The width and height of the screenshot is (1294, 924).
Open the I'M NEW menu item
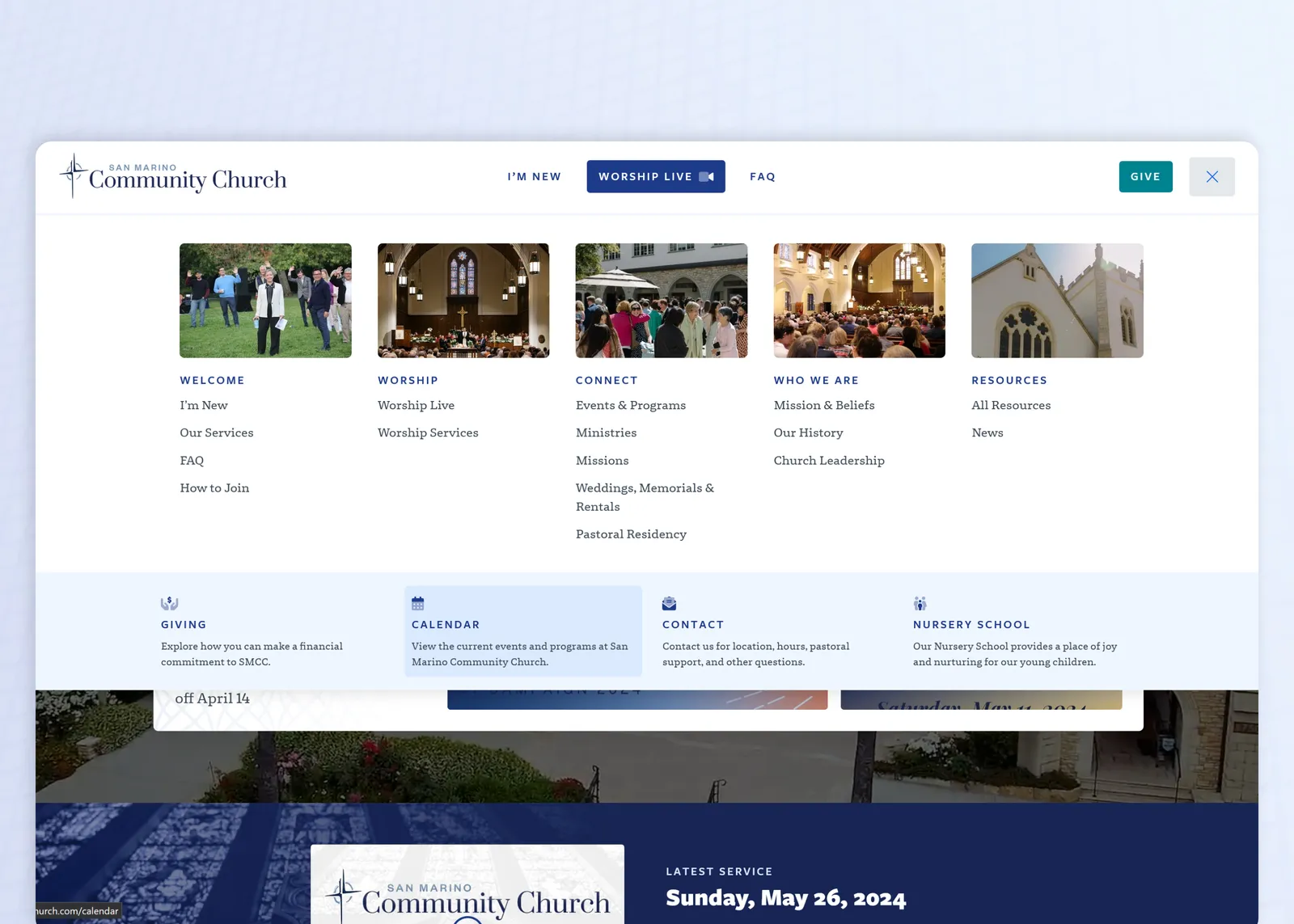point(534,176)
